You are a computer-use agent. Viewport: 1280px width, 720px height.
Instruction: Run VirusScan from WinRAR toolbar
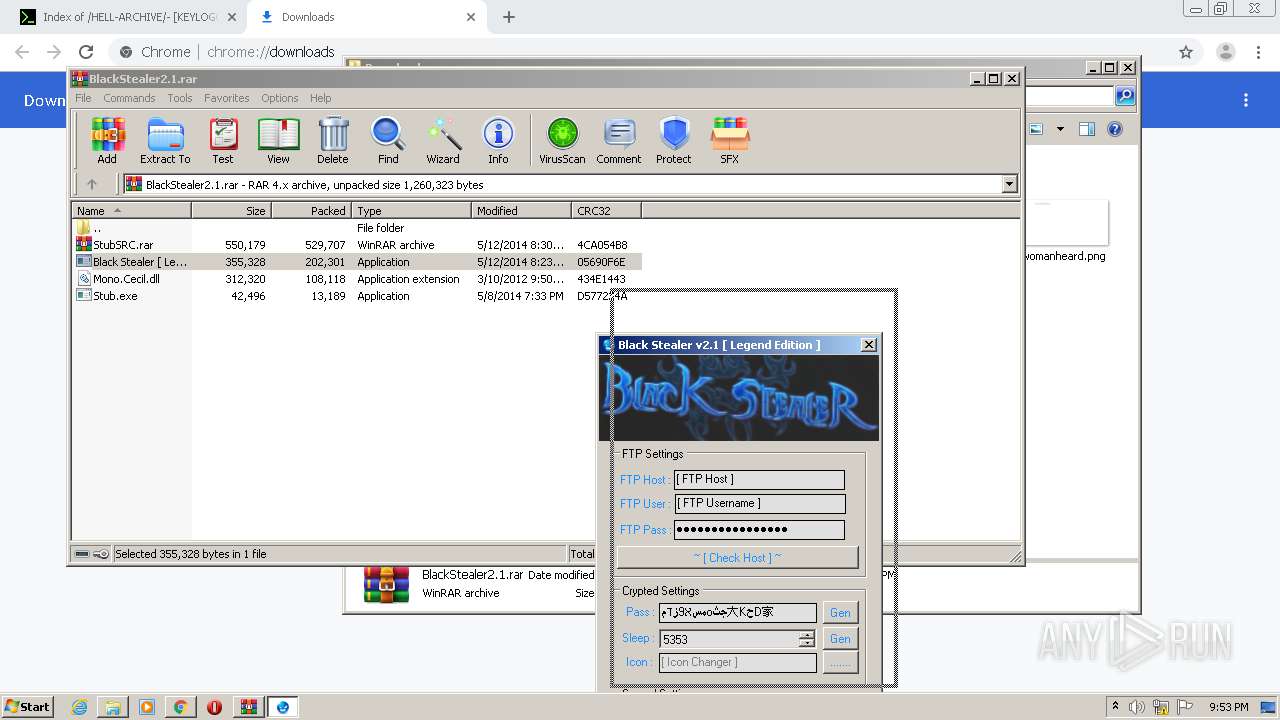562,141
